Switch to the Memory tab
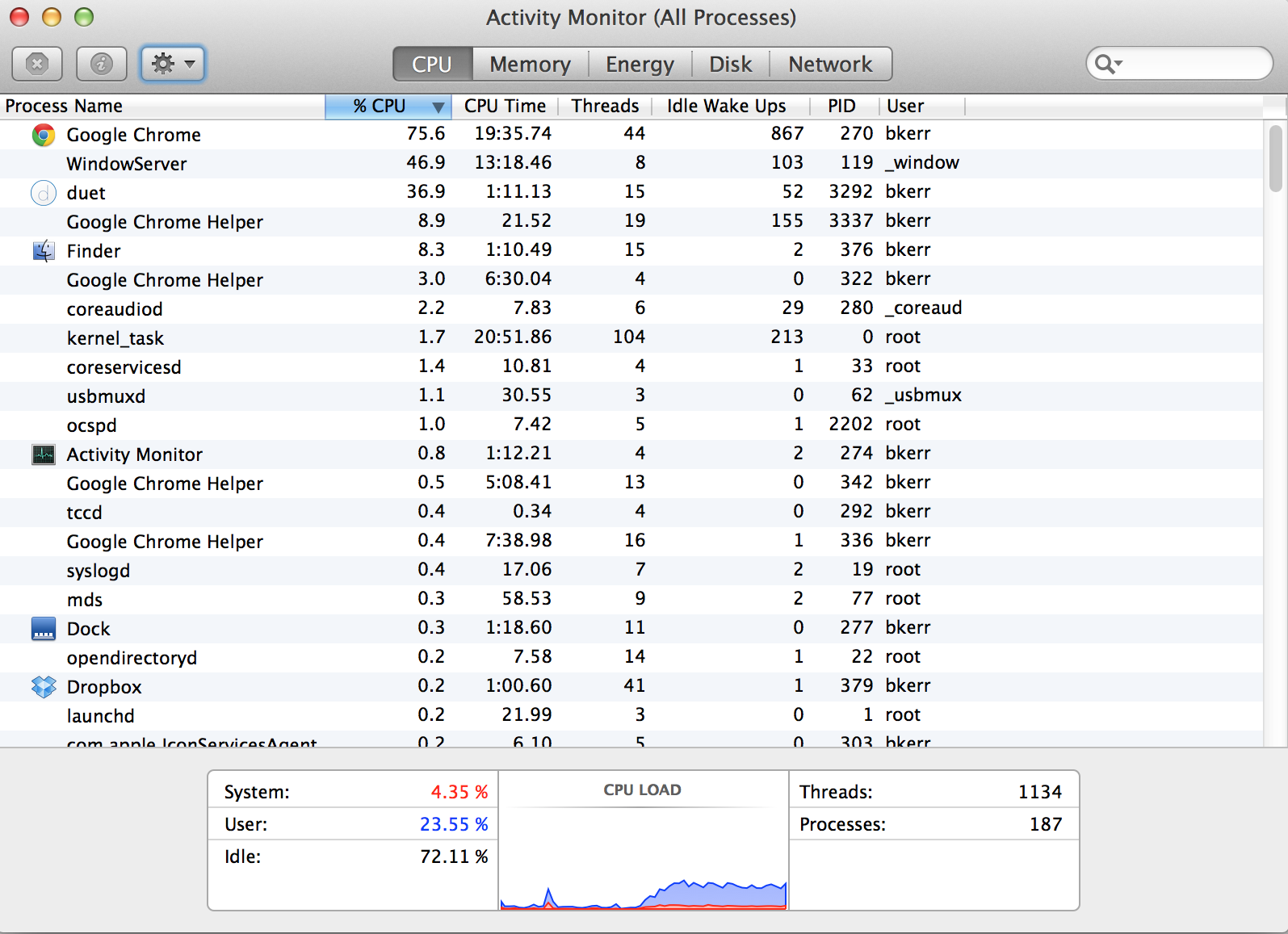Image resolution: width=1288 pixels, height=934 pixels. click(x=531, y=64)
